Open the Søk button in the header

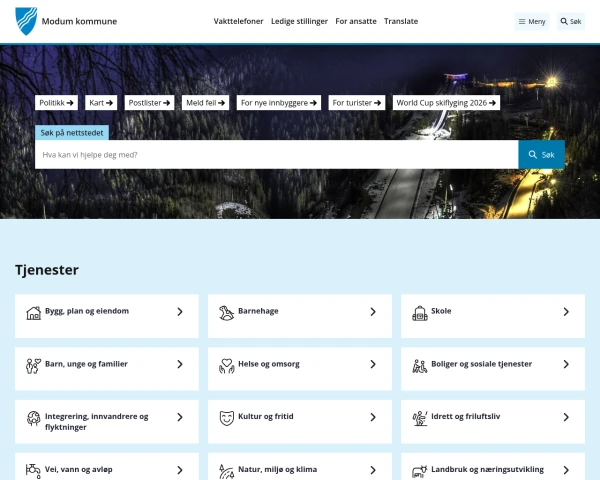pos(571,21)
